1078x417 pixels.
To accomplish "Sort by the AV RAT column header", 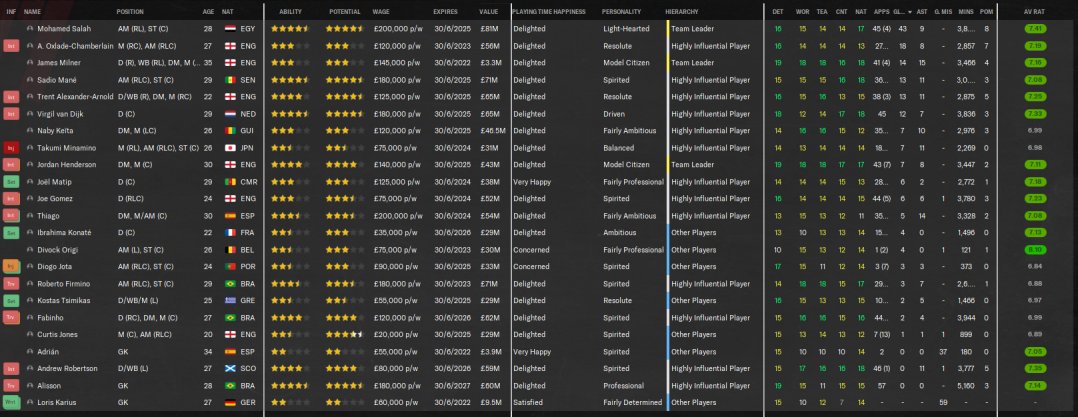I will pyautogui.click(x=1035, y=12).
